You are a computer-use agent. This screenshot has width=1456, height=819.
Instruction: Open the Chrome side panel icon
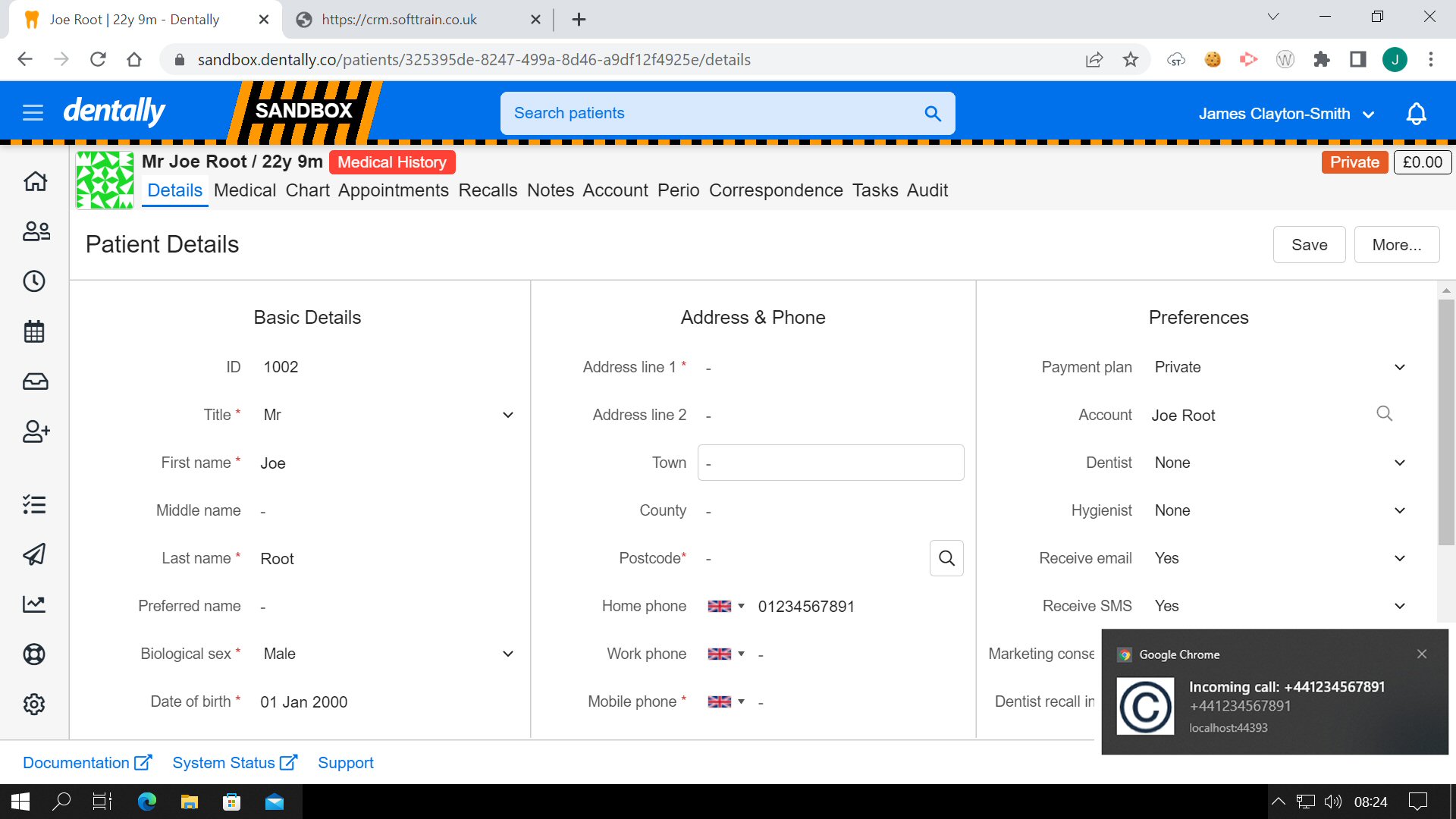(x=1358, y=59)
